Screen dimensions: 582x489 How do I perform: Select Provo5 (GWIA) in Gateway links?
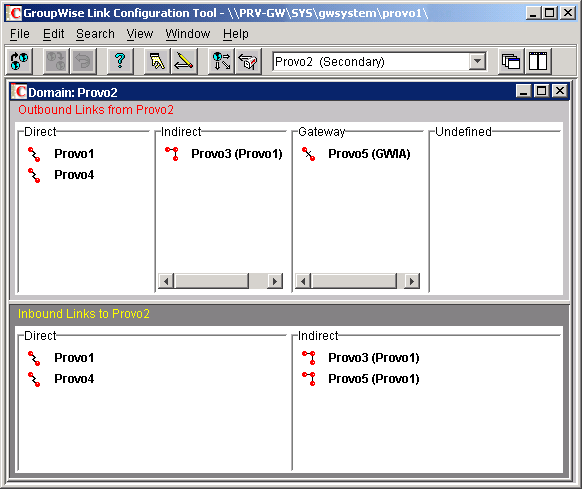(369, 154)
